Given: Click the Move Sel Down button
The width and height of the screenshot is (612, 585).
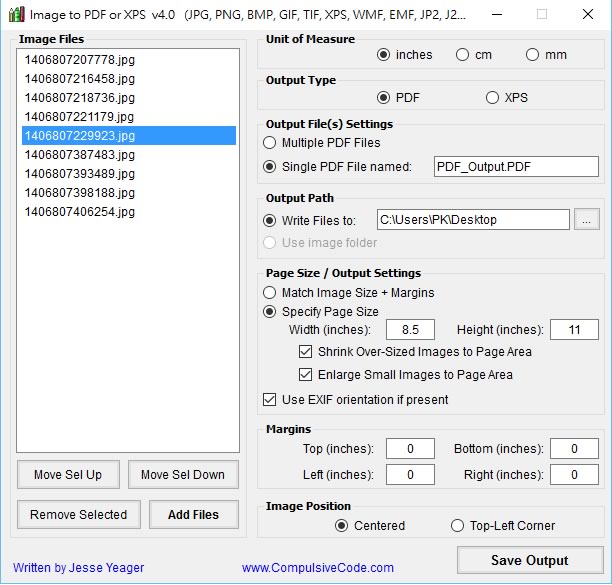Looking at the screenshot, I should [183, 475].
